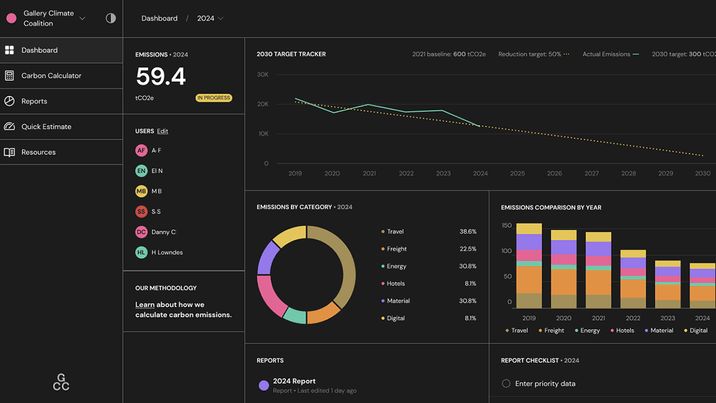Click the GCC logo at sidebar bottom
This screenshot has height=403, width=716.
click(61, 382)
